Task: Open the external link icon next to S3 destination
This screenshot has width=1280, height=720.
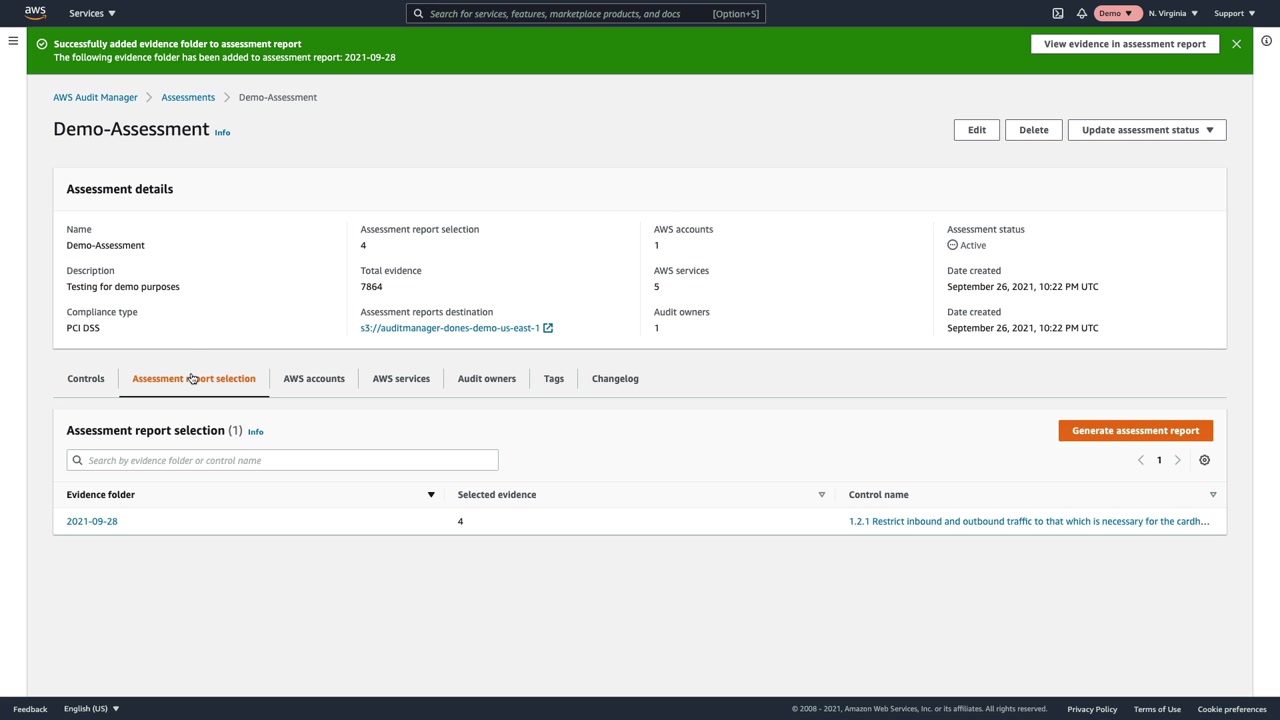Action: click(x=548, y=328)
